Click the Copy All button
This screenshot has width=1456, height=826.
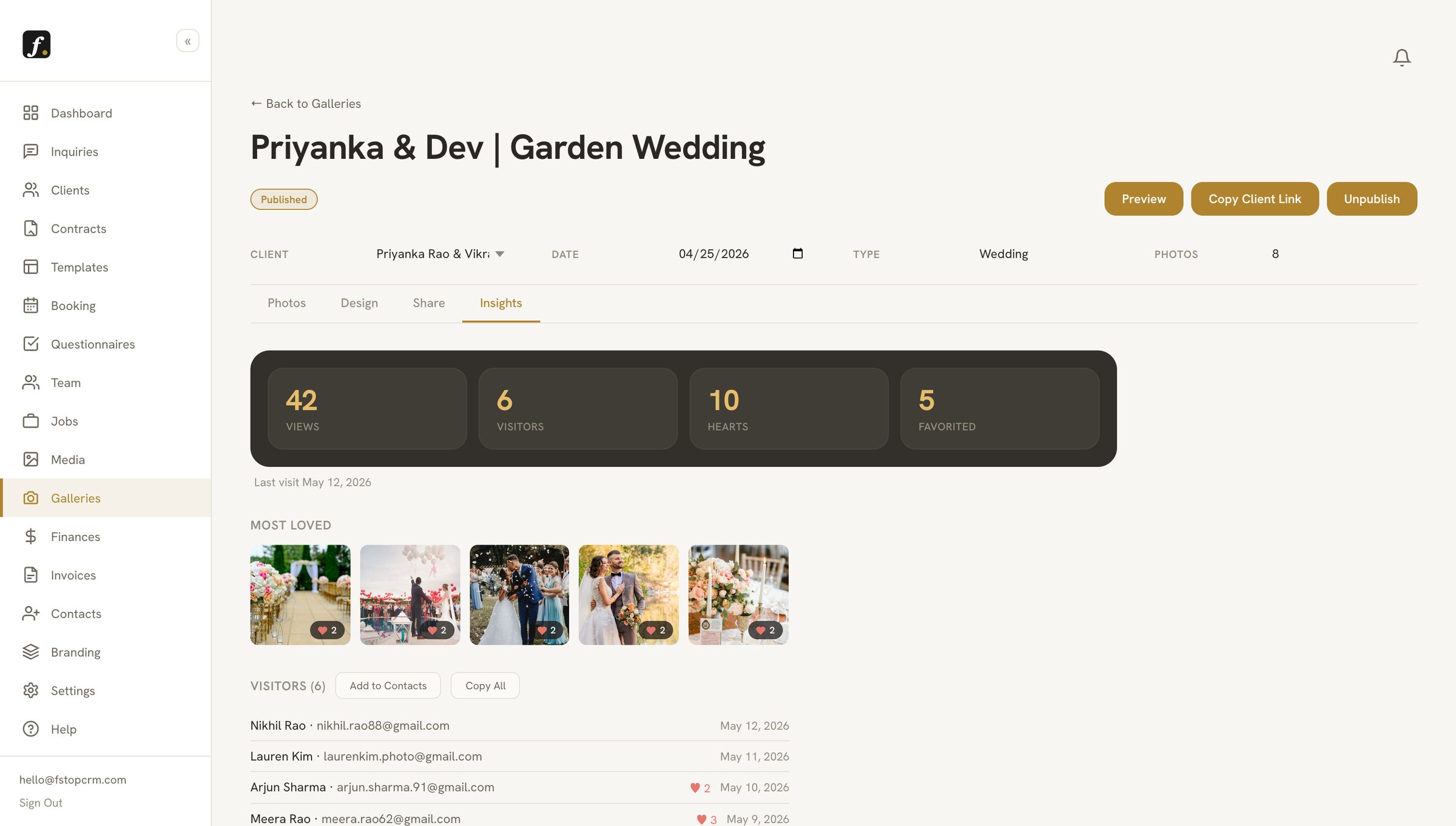tap(485, 685)
